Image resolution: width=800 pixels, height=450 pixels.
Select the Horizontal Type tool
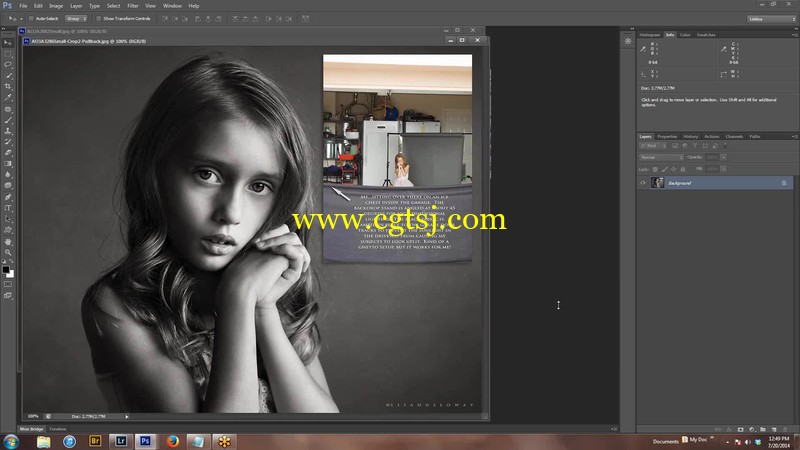point(8,208)
